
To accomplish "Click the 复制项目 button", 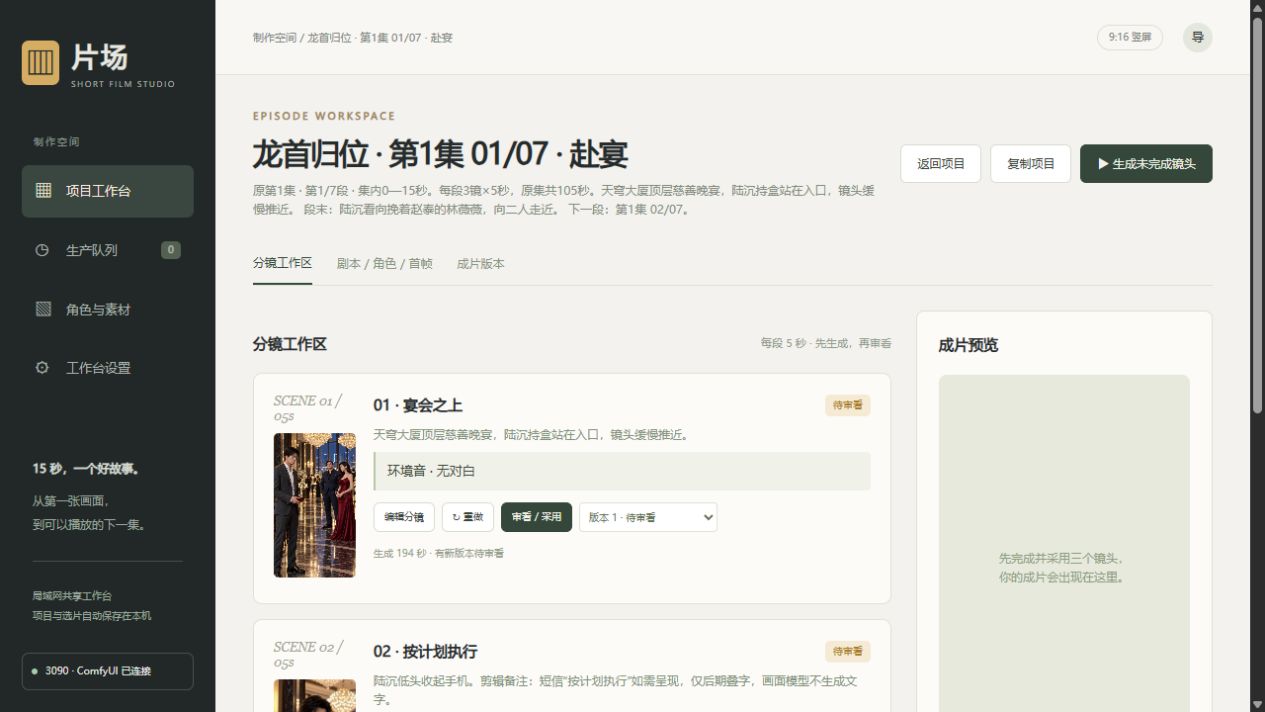I will [1031, 164].
